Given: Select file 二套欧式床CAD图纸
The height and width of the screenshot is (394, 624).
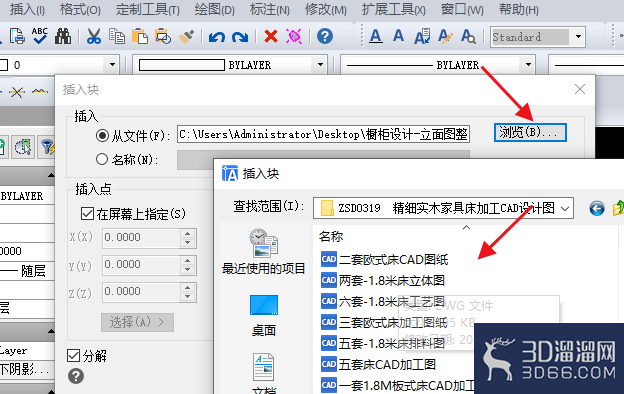Looking at the screenshot, I should [x=384, y=259].
